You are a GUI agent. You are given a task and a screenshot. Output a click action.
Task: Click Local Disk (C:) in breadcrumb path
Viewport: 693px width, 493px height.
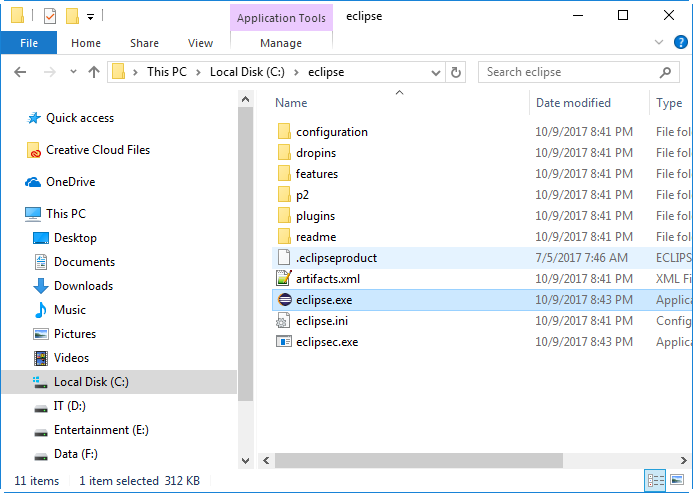pyautogui.click(x=246, y=72)
